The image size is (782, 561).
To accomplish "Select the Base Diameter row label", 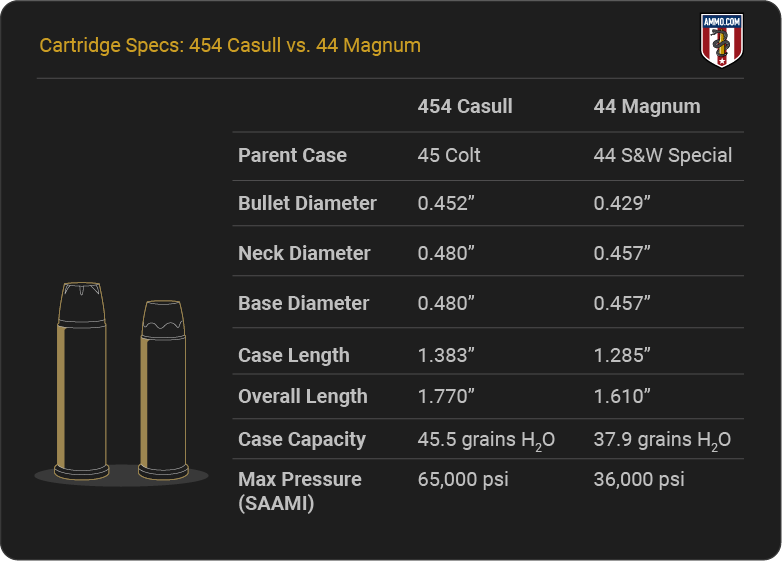I will [x=304, y=303].
